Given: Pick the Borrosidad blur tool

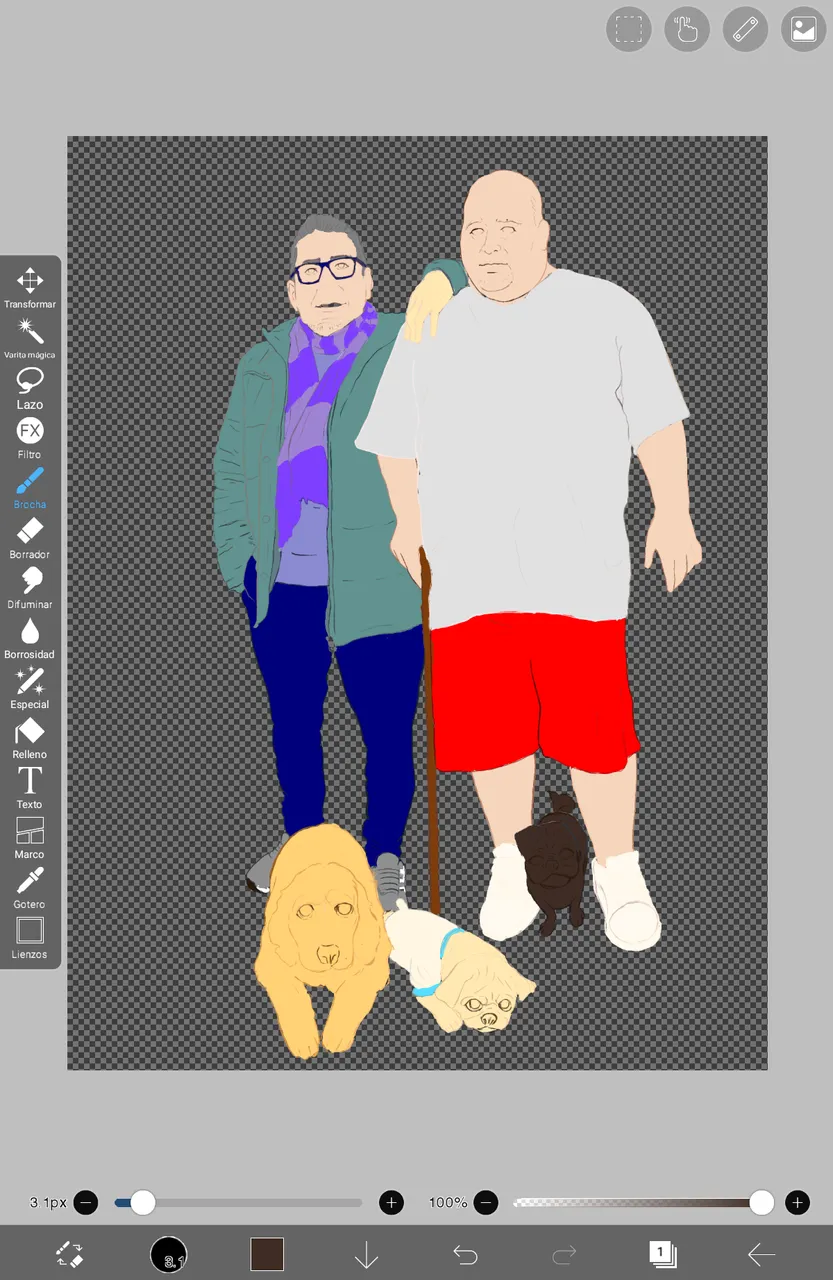Looking at the screenshot, I should coord(30,637).
